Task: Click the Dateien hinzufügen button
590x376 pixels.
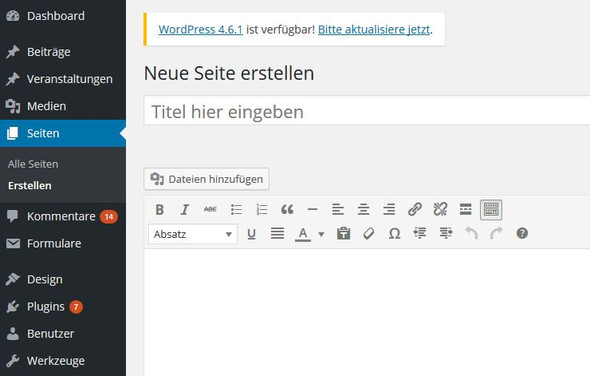Action: point(207,179)
